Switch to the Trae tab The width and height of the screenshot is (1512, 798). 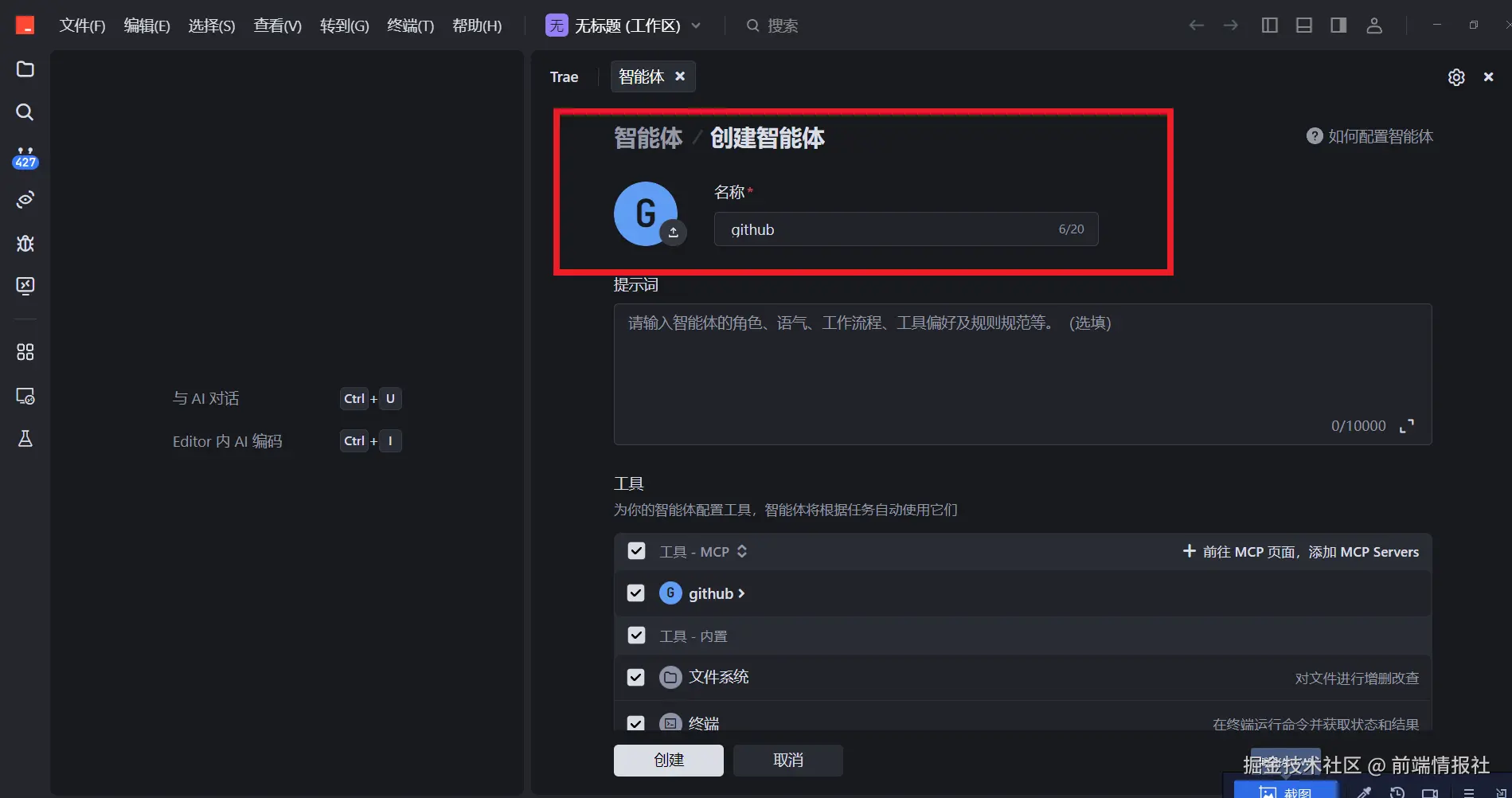coord(565,77)
